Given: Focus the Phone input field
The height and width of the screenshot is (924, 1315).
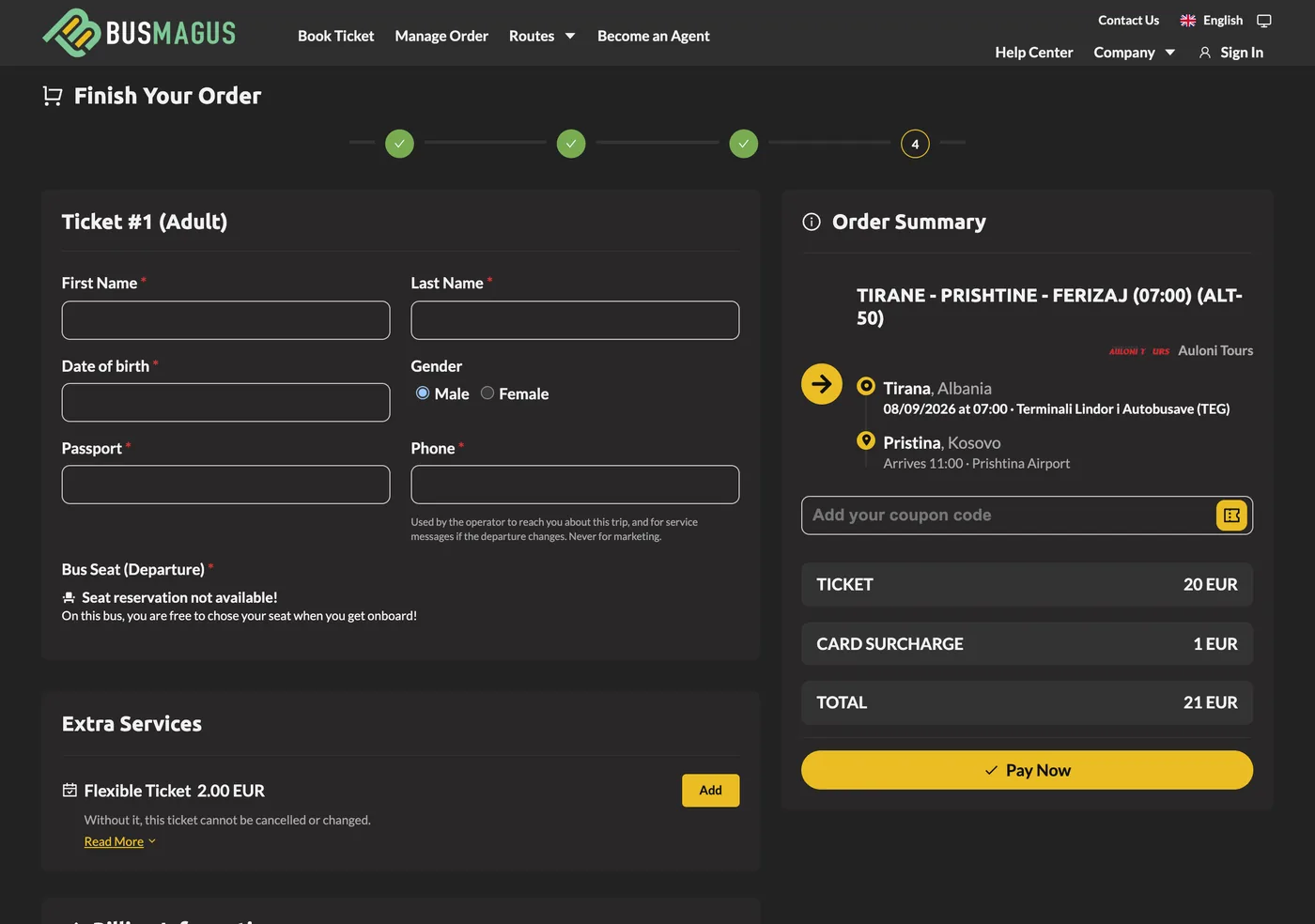Looking at the screenshot, I should 575,485.
